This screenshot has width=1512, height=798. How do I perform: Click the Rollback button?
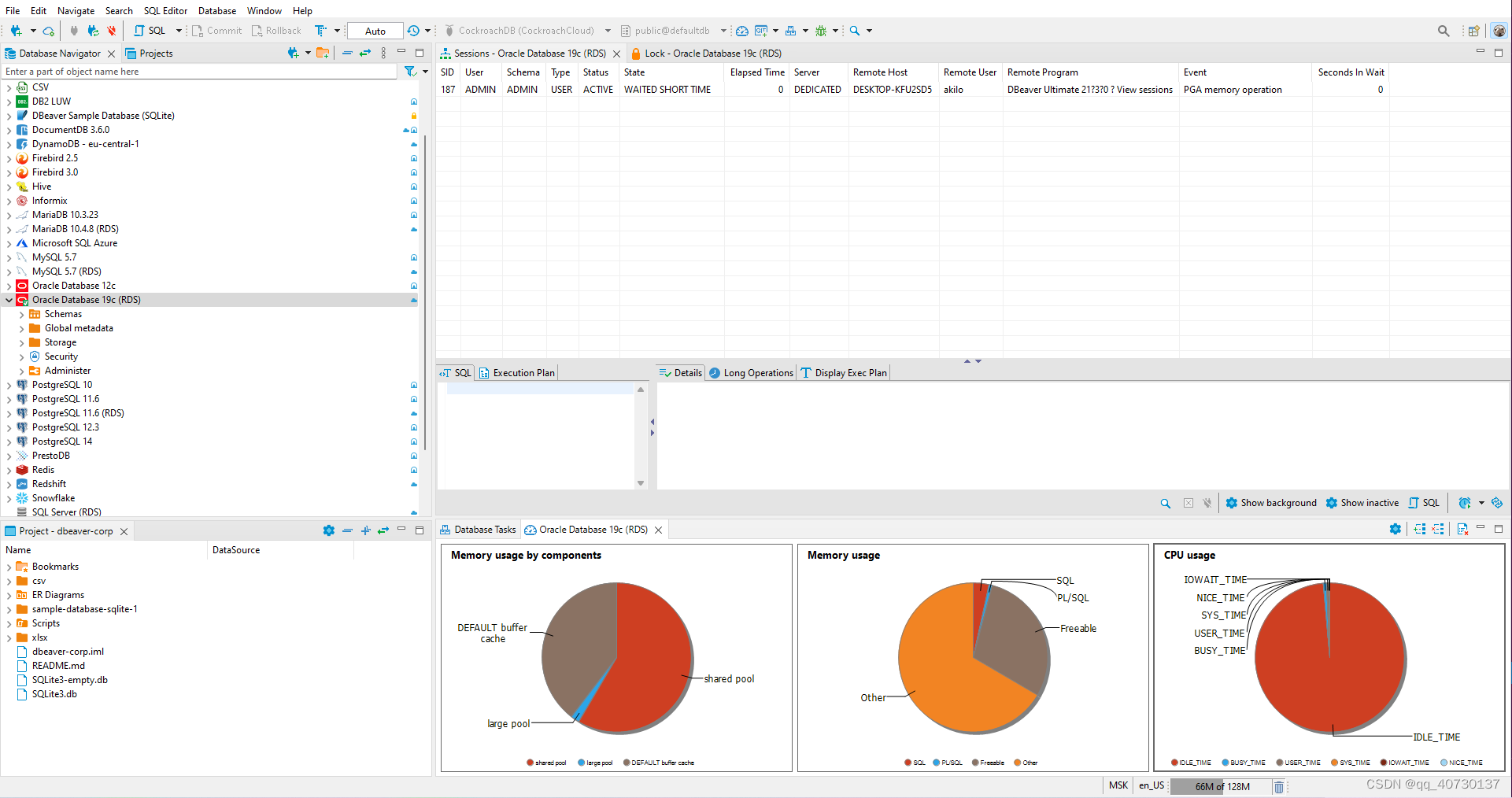[276, 31]
